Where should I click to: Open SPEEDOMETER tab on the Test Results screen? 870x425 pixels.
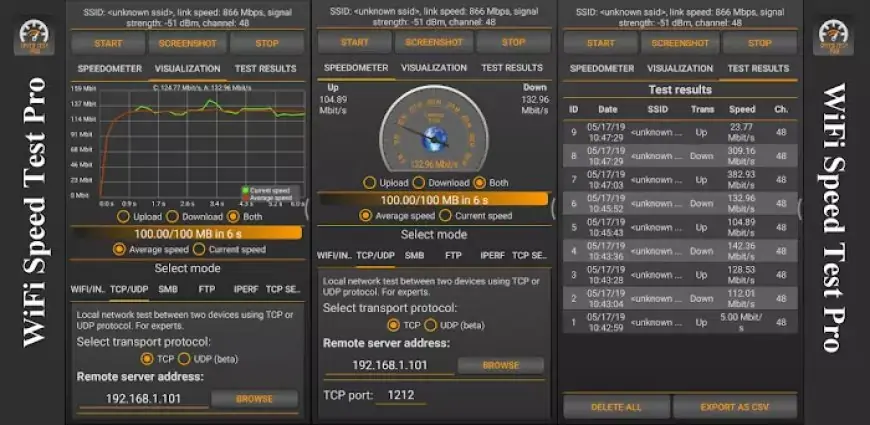point(602,69)
